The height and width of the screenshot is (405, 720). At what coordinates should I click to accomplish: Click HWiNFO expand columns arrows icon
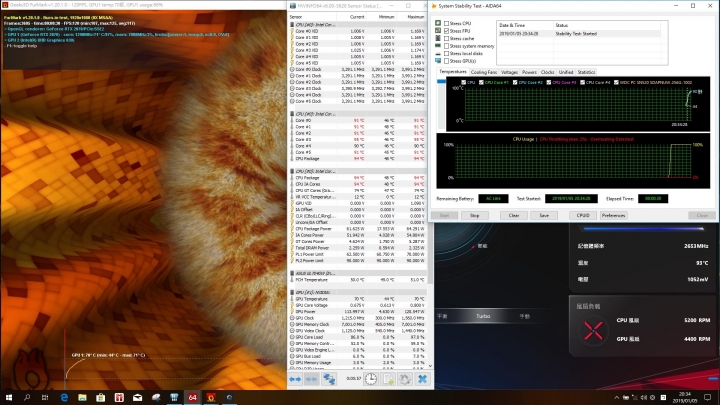(x=297, y=379)
